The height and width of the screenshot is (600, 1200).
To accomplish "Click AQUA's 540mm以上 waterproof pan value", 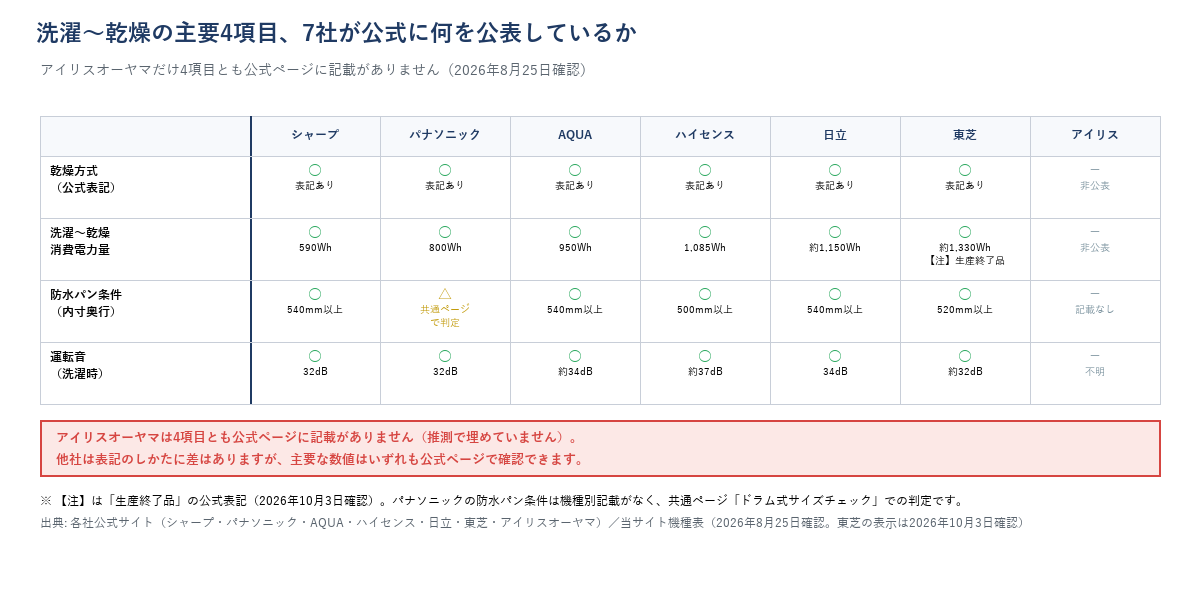I will pyautogui.click(x=575, y=310).
